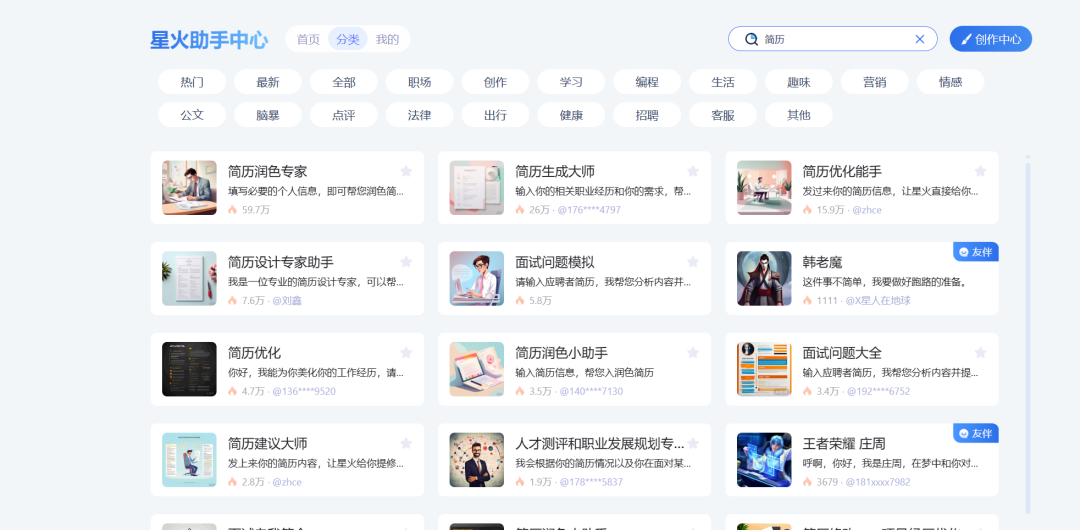Viewport: 1080px width, 530px height.
Task: Click the pen icon in 创作中心 button
Action: (966, 39)
